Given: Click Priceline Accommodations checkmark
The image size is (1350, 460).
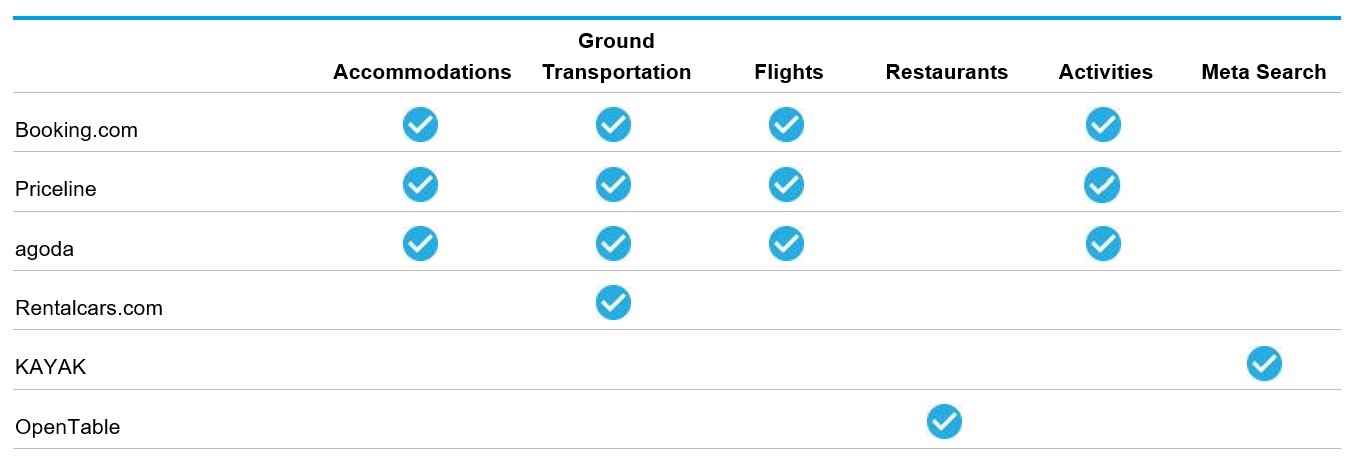Looking at the screenshot, I should (x=420, y=185).
